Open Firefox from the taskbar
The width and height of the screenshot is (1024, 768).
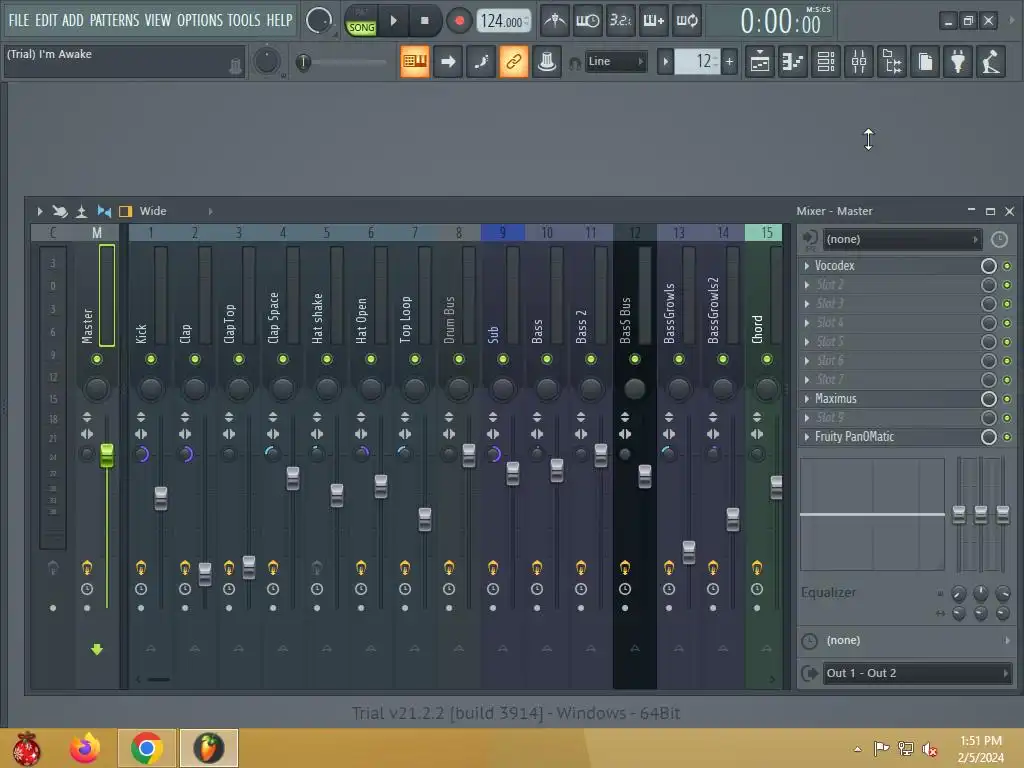(x=86, y=748)
